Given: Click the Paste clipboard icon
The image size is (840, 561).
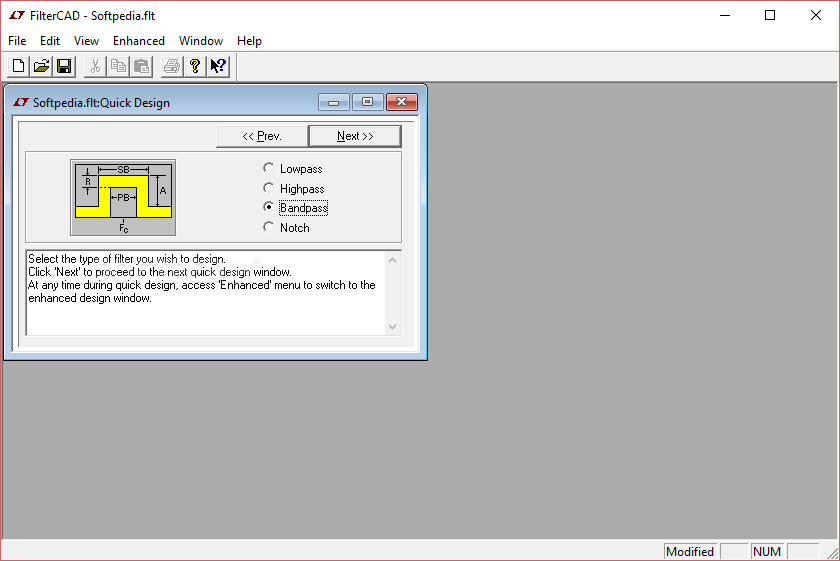Looking at the screenshot, I should (141, 66).
